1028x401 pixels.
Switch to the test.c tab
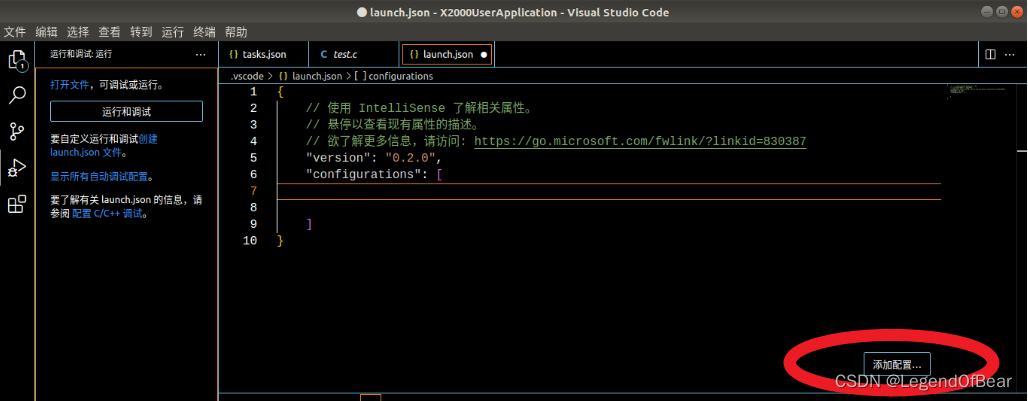click(353, 54)
